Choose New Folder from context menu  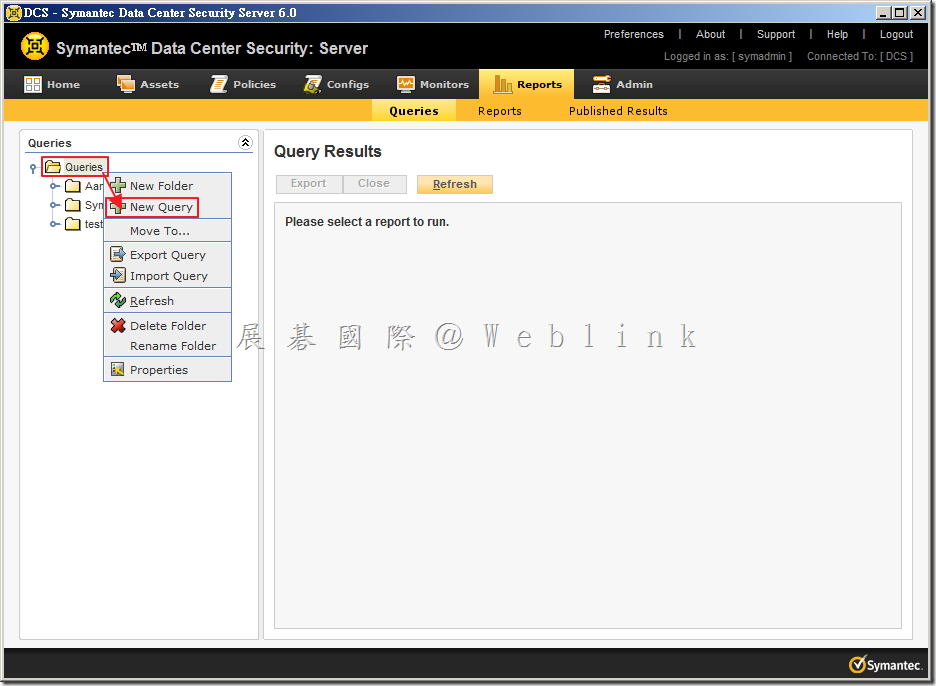coord(168,186)
